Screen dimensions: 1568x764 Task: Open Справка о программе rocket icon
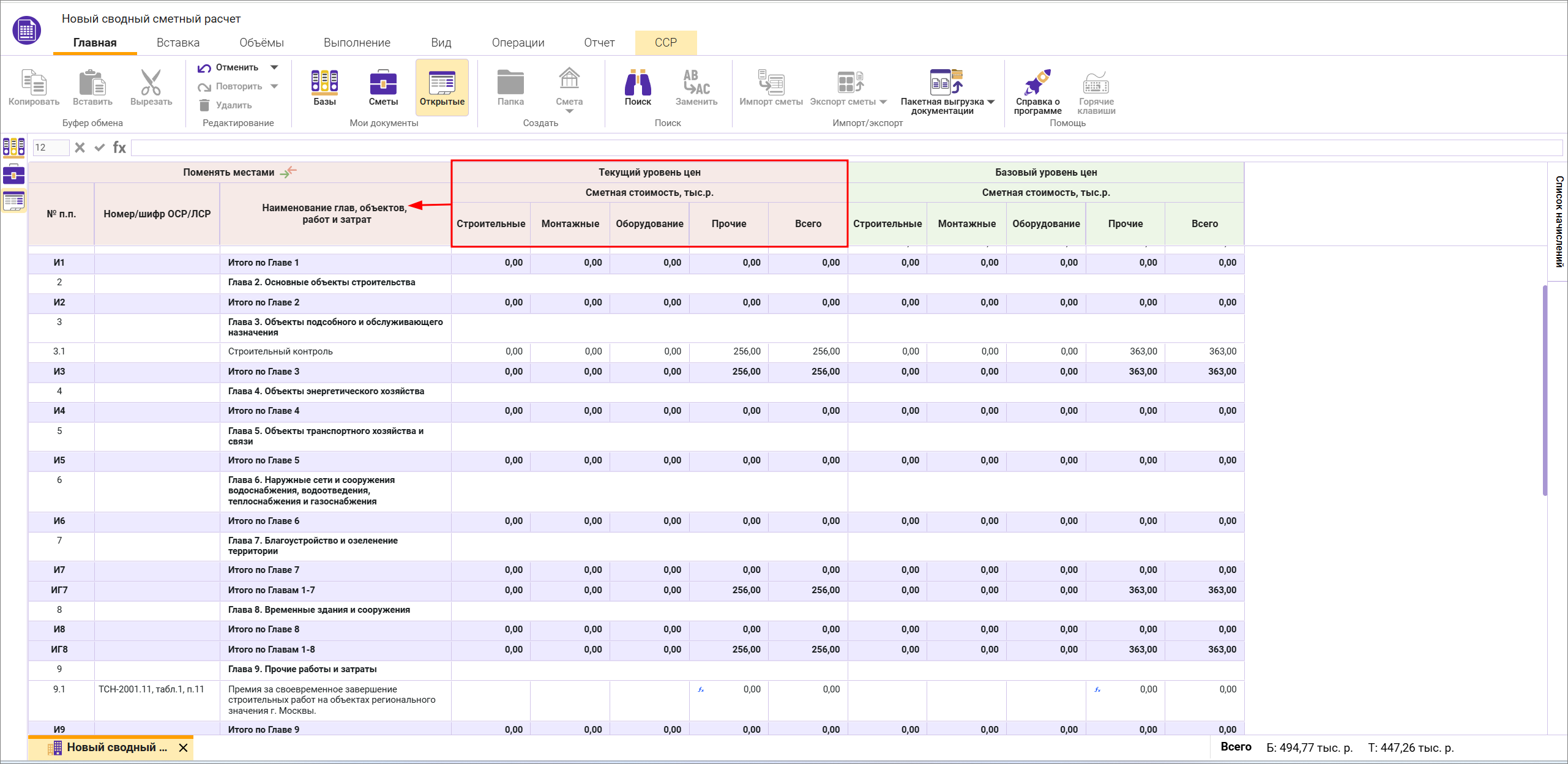(1037, 83)
